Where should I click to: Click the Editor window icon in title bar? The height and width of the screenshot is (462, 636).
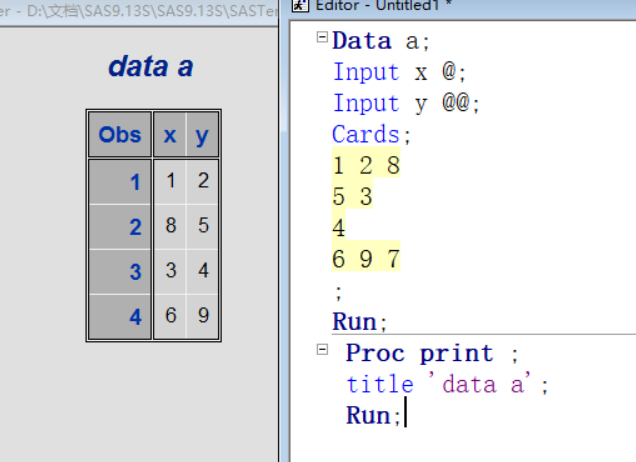[300, 5]
